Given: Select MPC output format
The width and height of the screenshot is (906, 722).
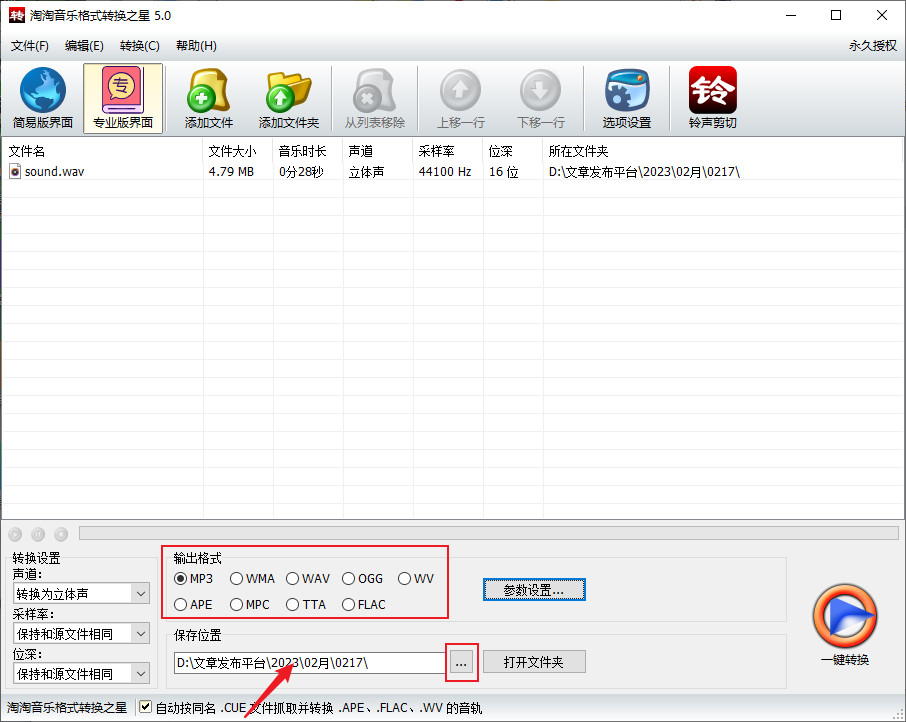Looking at the screenshot, I should pos(250,604).
